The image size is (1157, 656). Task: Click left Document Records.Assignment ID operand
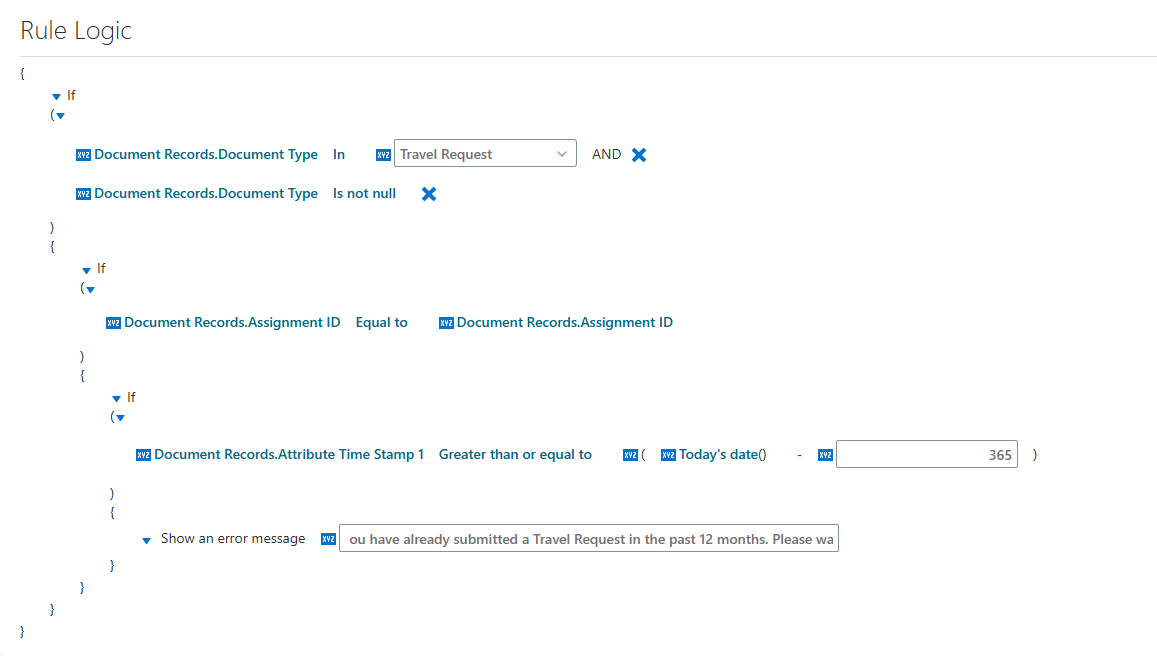click(232, 322)
